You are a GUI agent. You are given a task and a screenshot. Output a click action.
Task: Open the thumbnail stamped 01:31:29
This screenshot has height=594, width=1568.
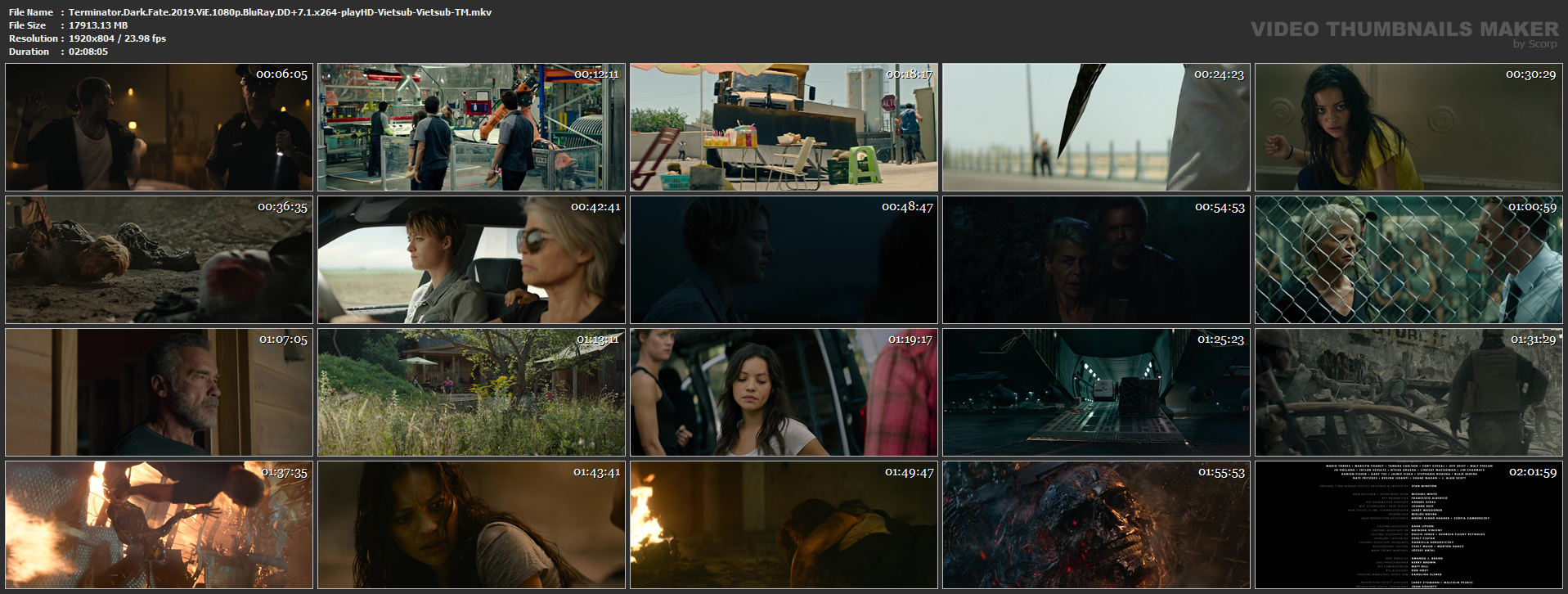click(1409, 393)
